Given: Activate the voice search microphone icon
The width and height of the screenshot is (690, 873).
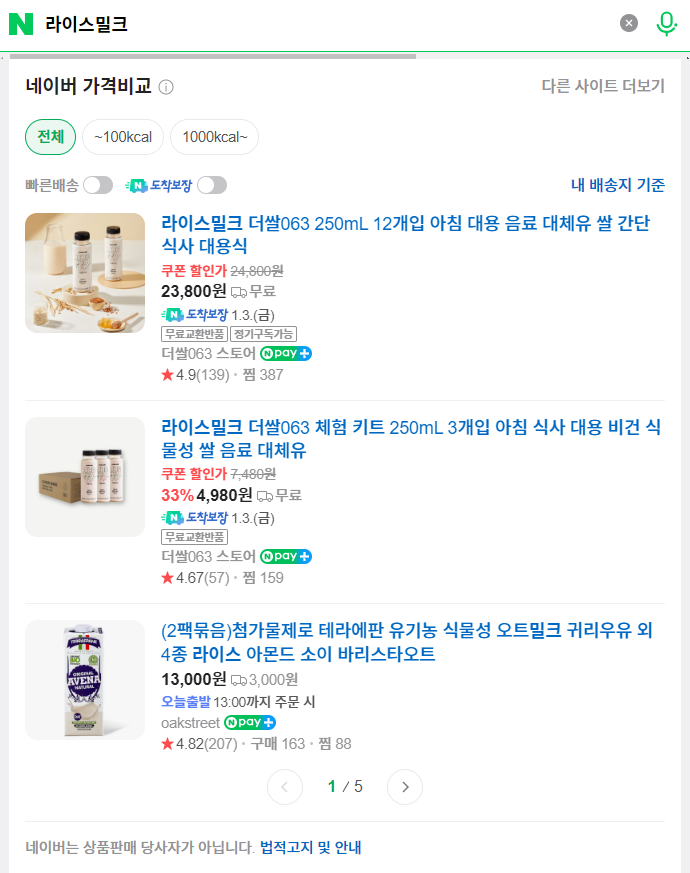Looking at the screenshot, I should (x=665, y=22).
